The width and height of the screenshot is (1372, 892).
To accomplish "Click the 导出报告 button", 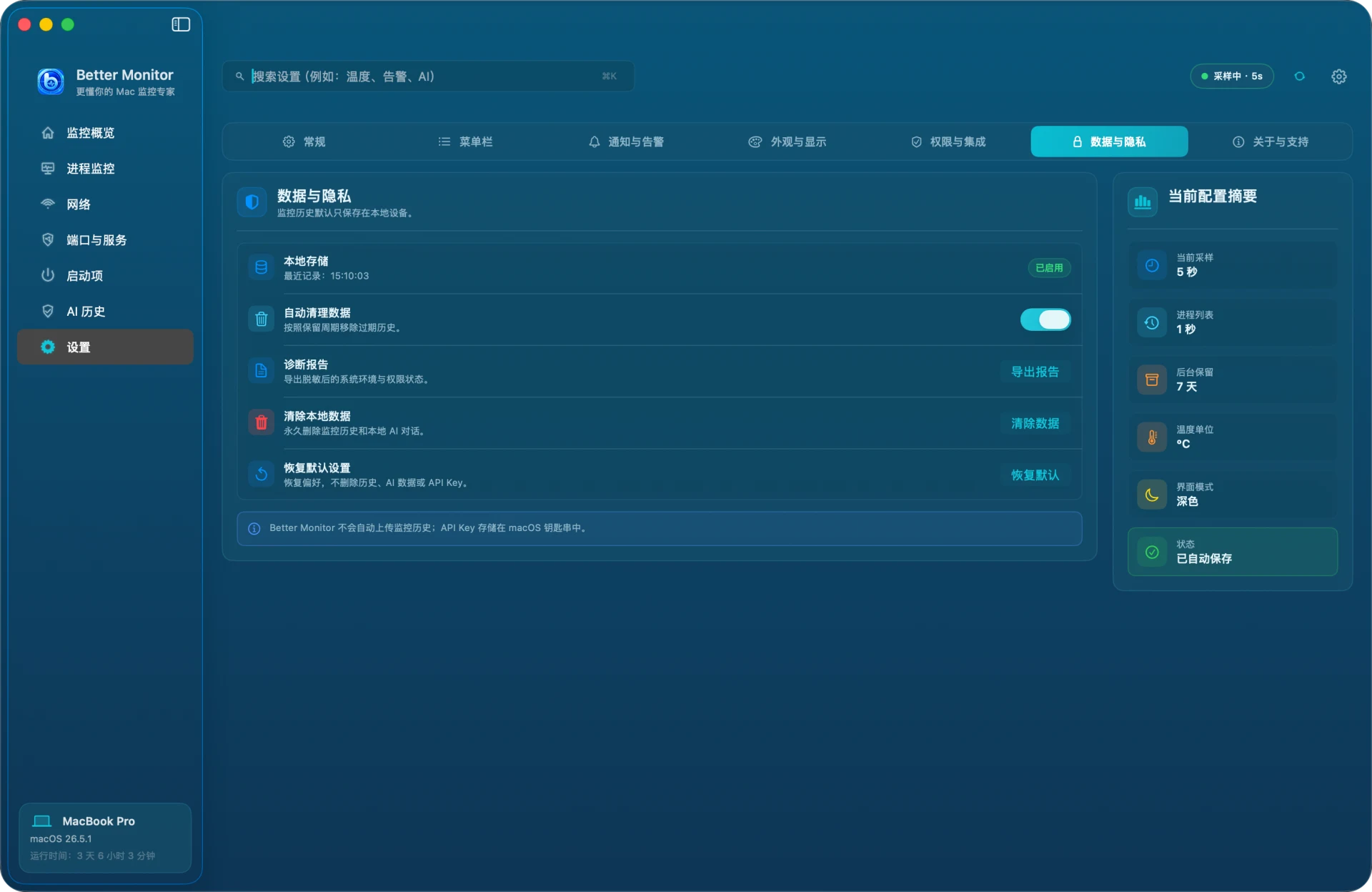I will (1035, 372).
